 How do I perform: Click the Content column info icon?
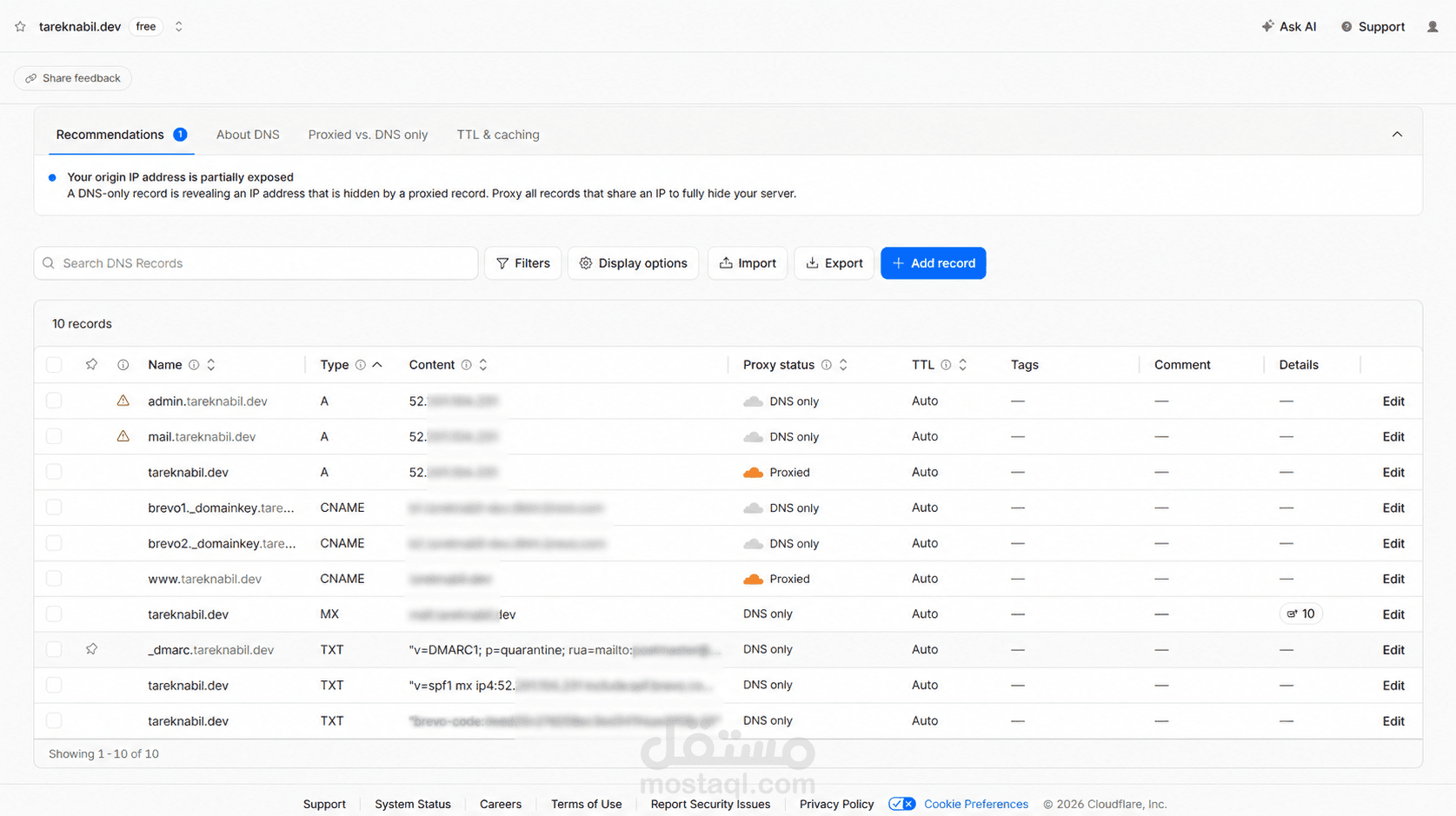pos(466,365)
